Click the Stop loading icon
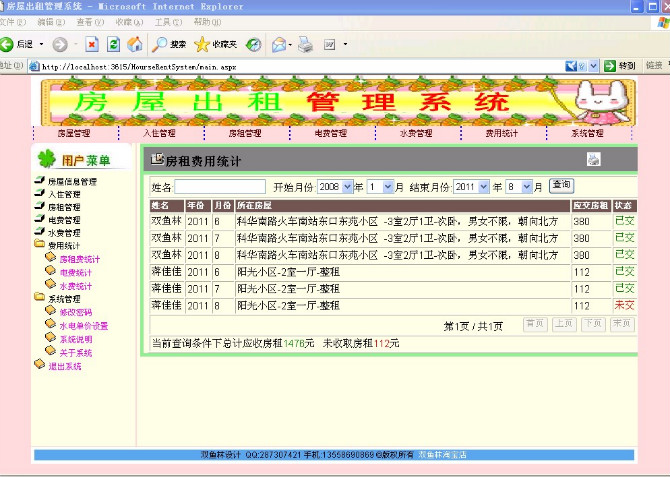 pyautogui.click(x=91, y=44)
